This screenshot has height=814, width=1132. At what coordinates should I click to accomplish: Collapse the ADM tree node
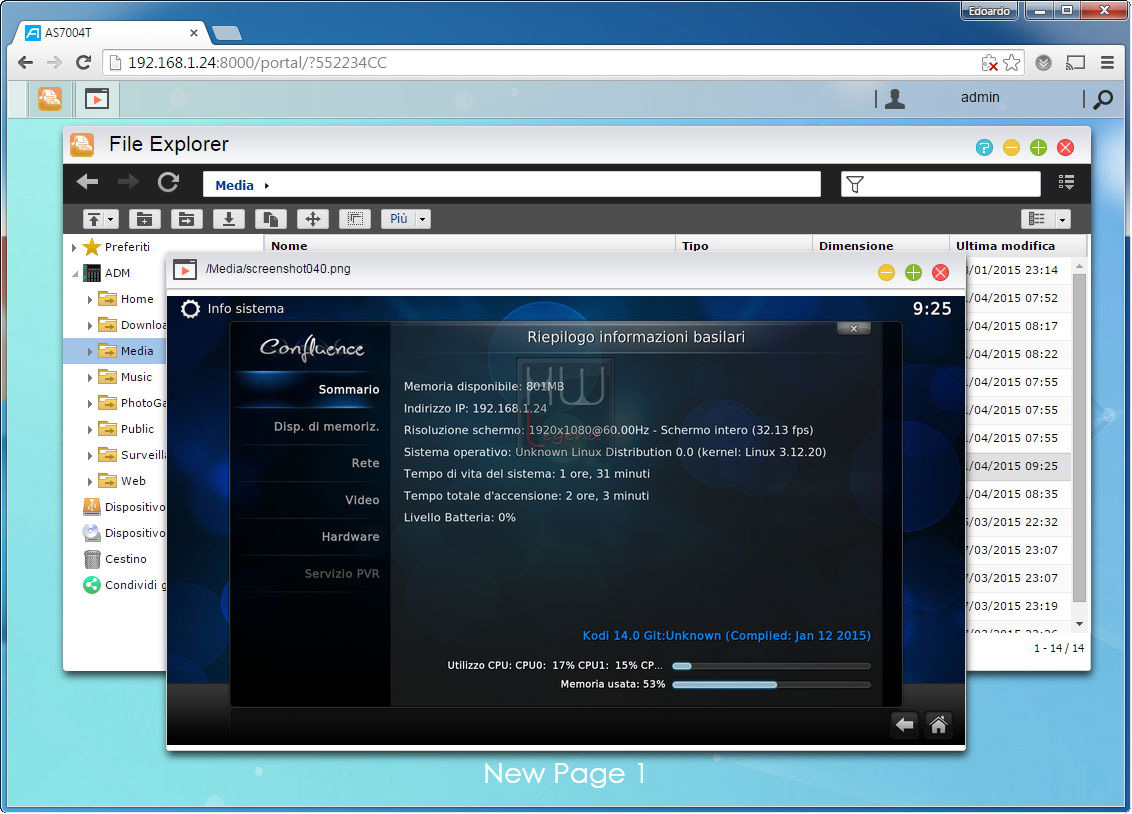click(x=75, y=273)
